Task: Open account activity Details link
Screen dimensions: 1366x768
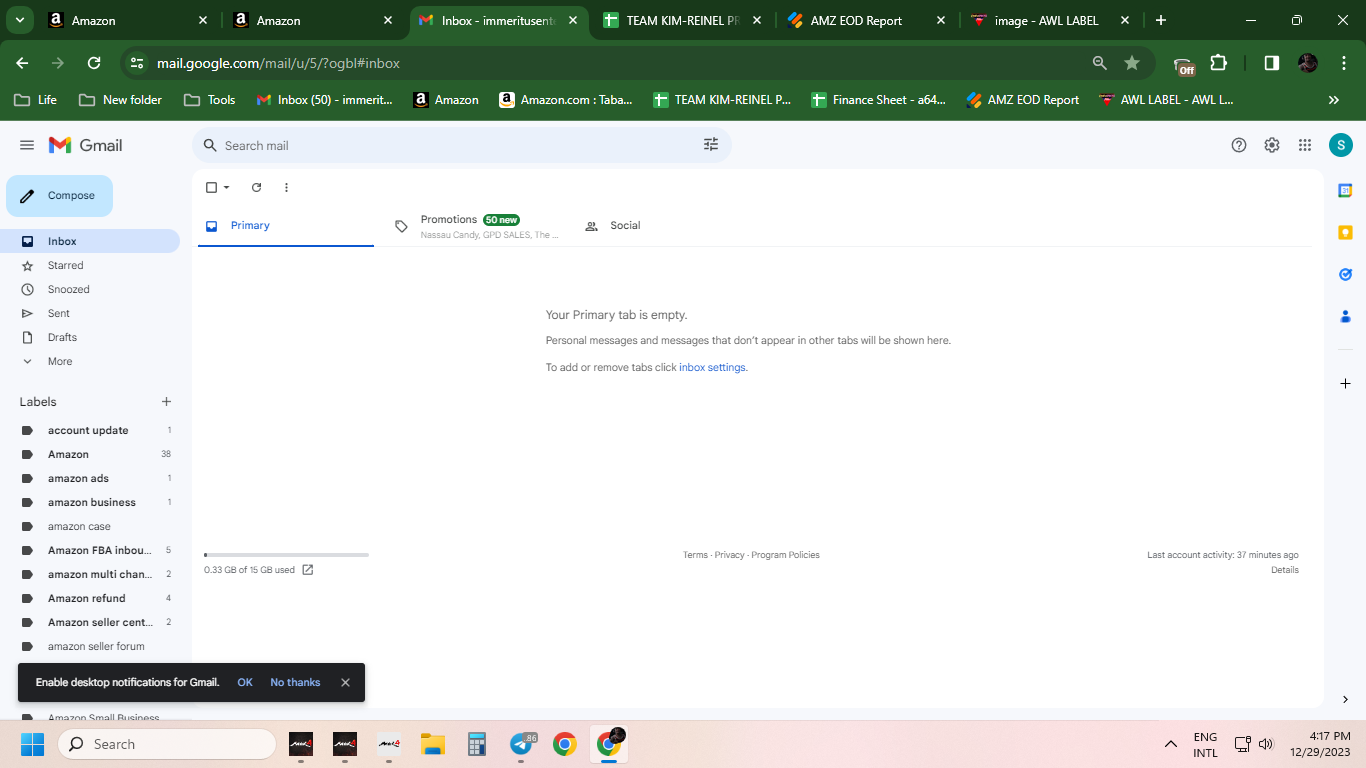Action: point(1285,570)
